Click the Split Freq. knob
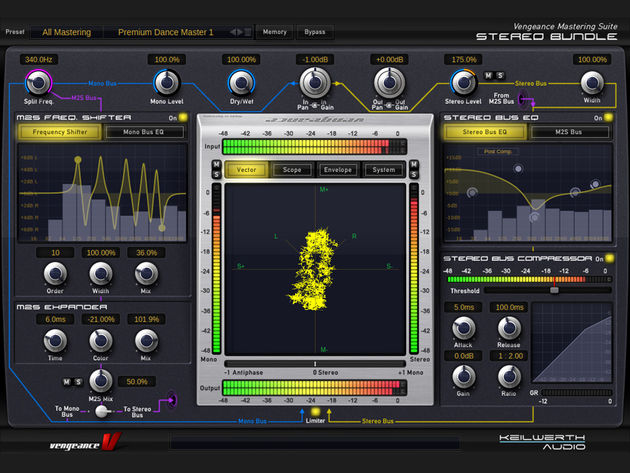630x473 pixels. 39,83
